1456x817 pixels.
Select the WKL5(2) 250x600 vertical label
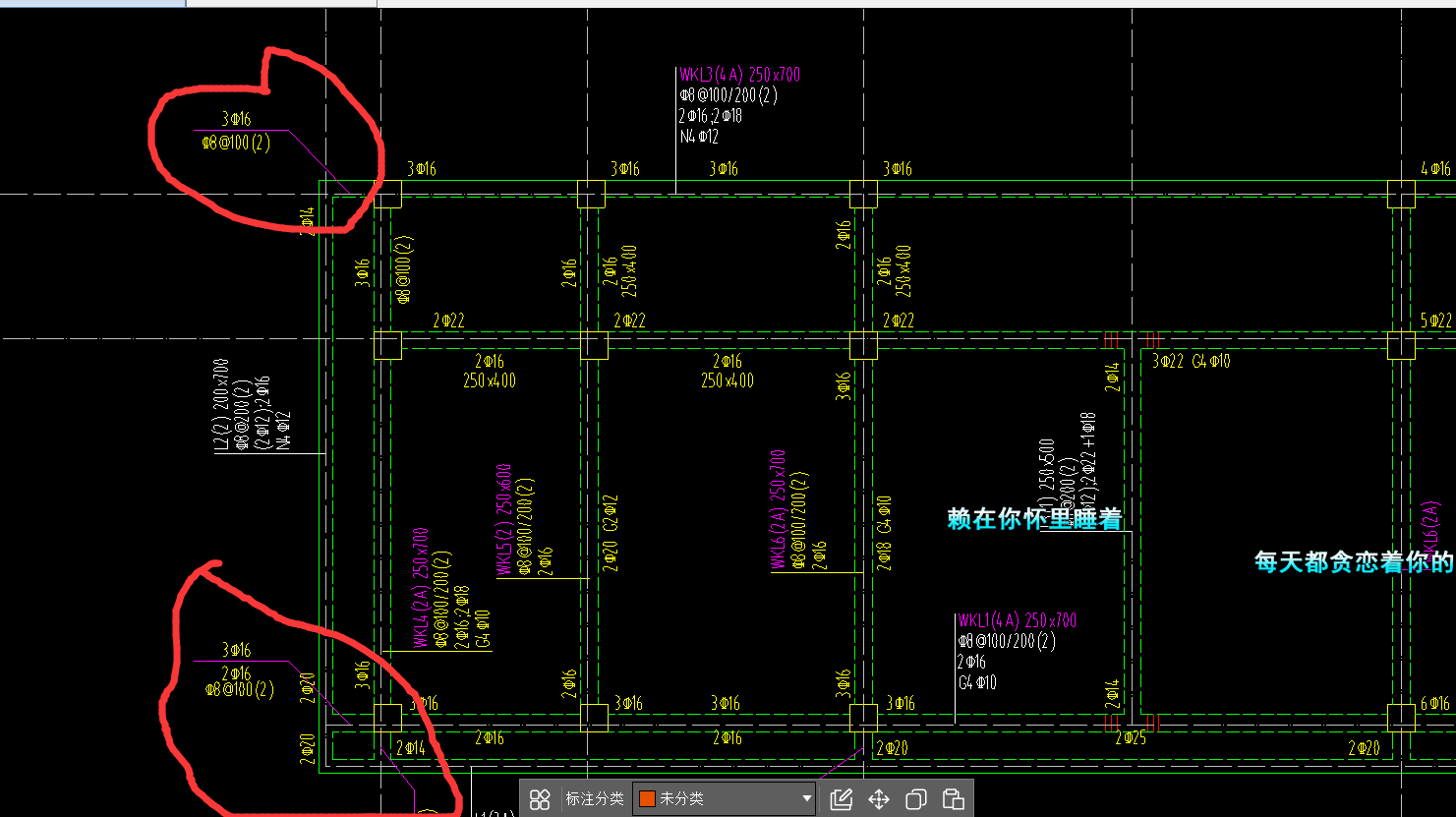point(504,520)
